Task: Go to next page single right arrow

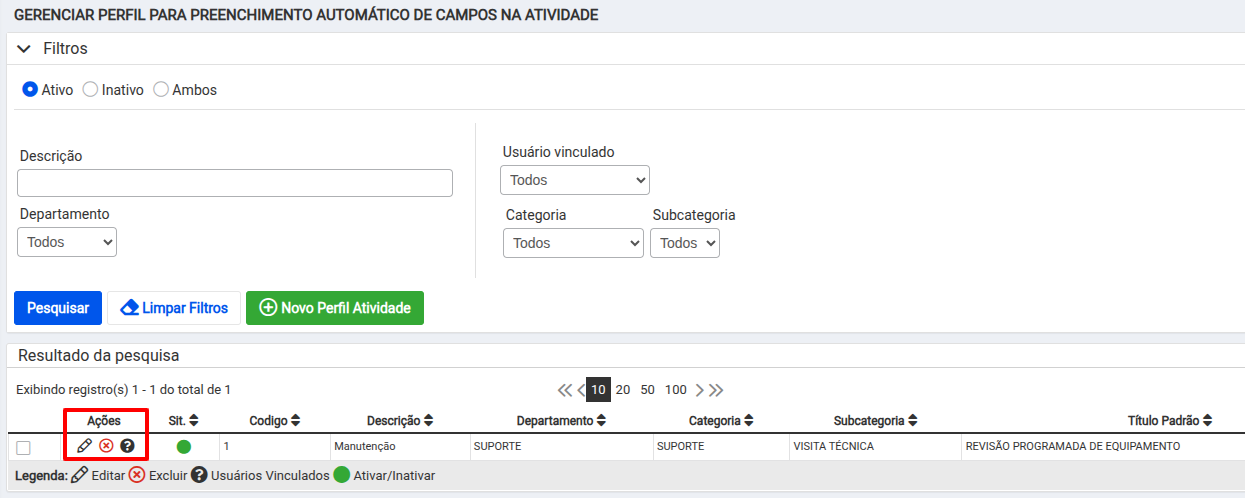Action: point(699,390)
